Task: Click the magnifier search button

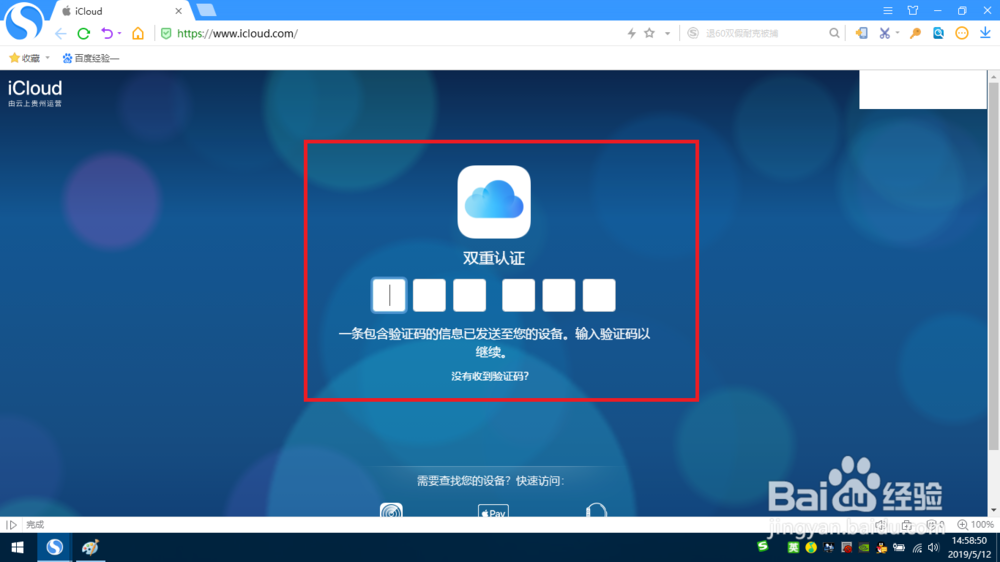Action: tap(834, 33)
